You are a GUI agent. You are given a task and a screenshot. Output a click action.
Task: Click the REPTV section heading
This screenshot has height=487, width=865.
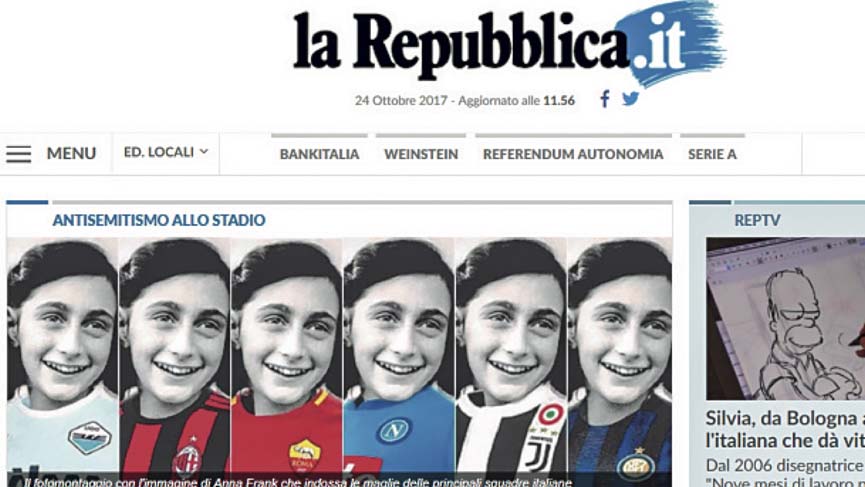[757, 220]
